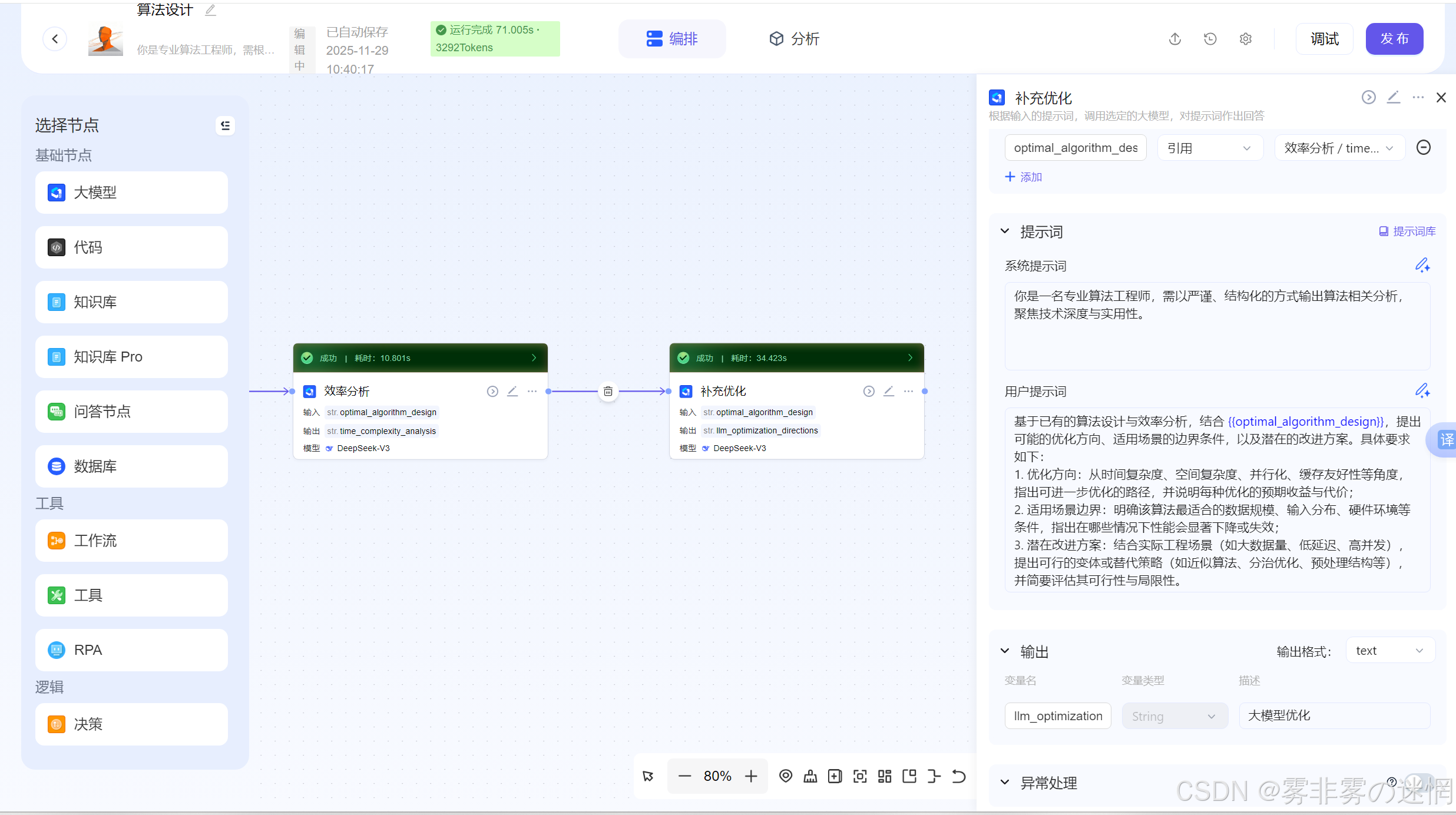1456x815 pixels.
Task: Remove the input variable with the minus icon
Action: click(x=1424, y=148)
